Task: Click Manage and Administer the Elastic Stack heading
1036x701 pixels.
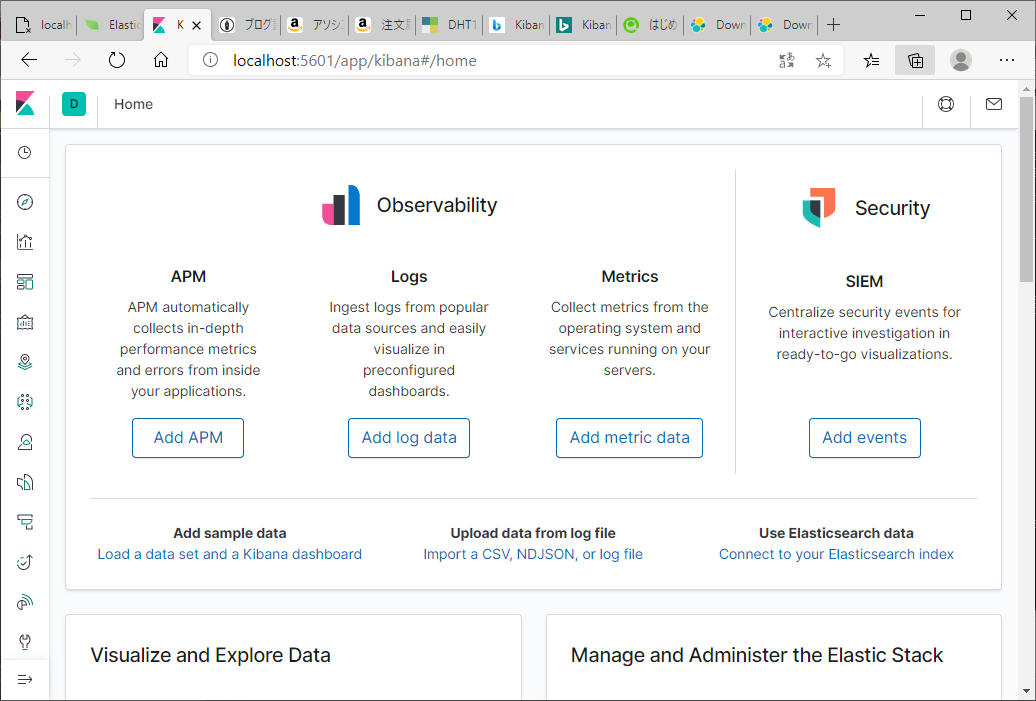Action: (757, 655)
